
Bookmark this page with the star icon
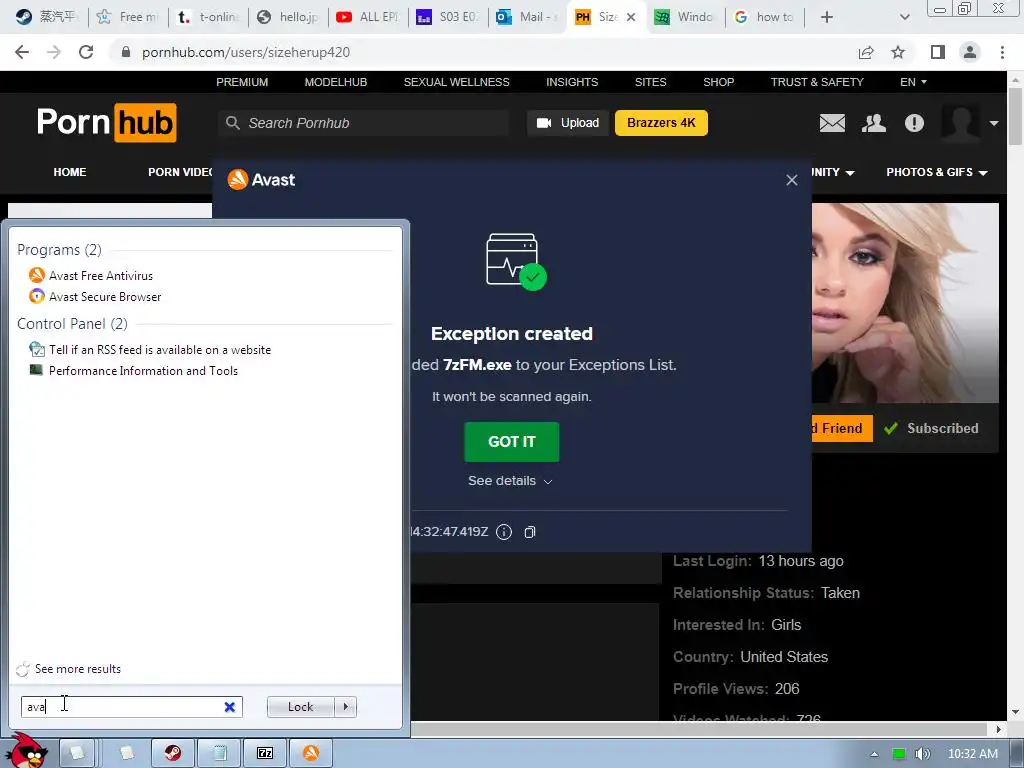(x=898, y=52)
